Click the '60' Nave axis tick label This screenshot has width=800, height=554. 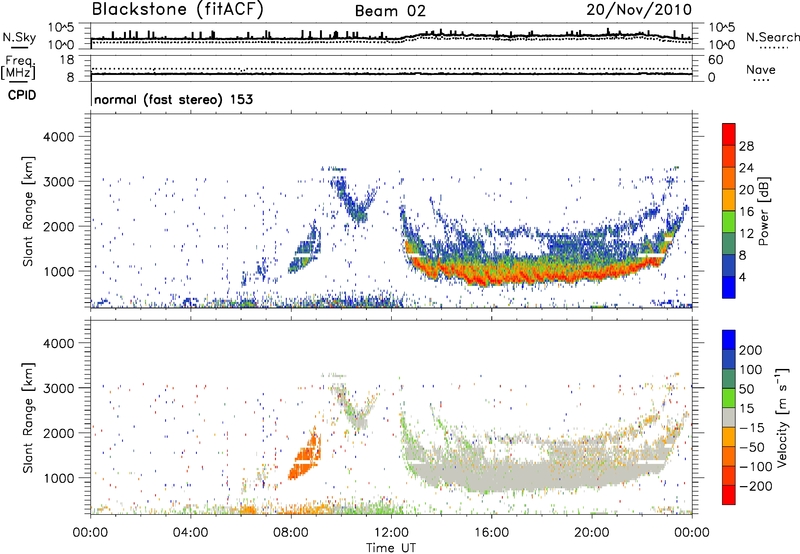coord(715,60)
